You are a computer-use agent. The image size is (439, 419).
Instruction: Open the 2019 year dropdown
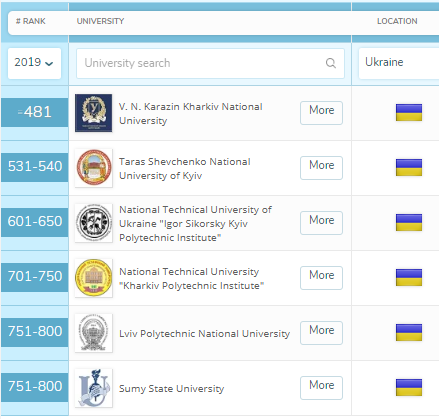tap(34, 63)
